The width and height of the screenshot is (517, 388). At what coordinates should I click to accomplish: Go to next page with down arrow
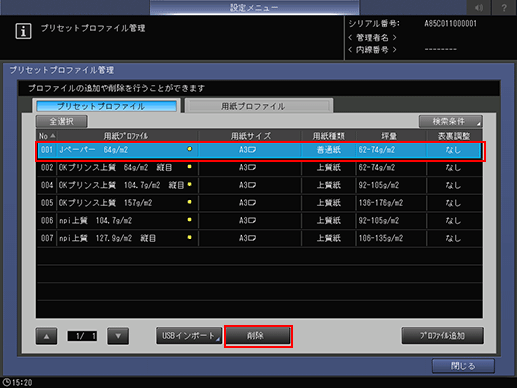[x=118, y=336]
